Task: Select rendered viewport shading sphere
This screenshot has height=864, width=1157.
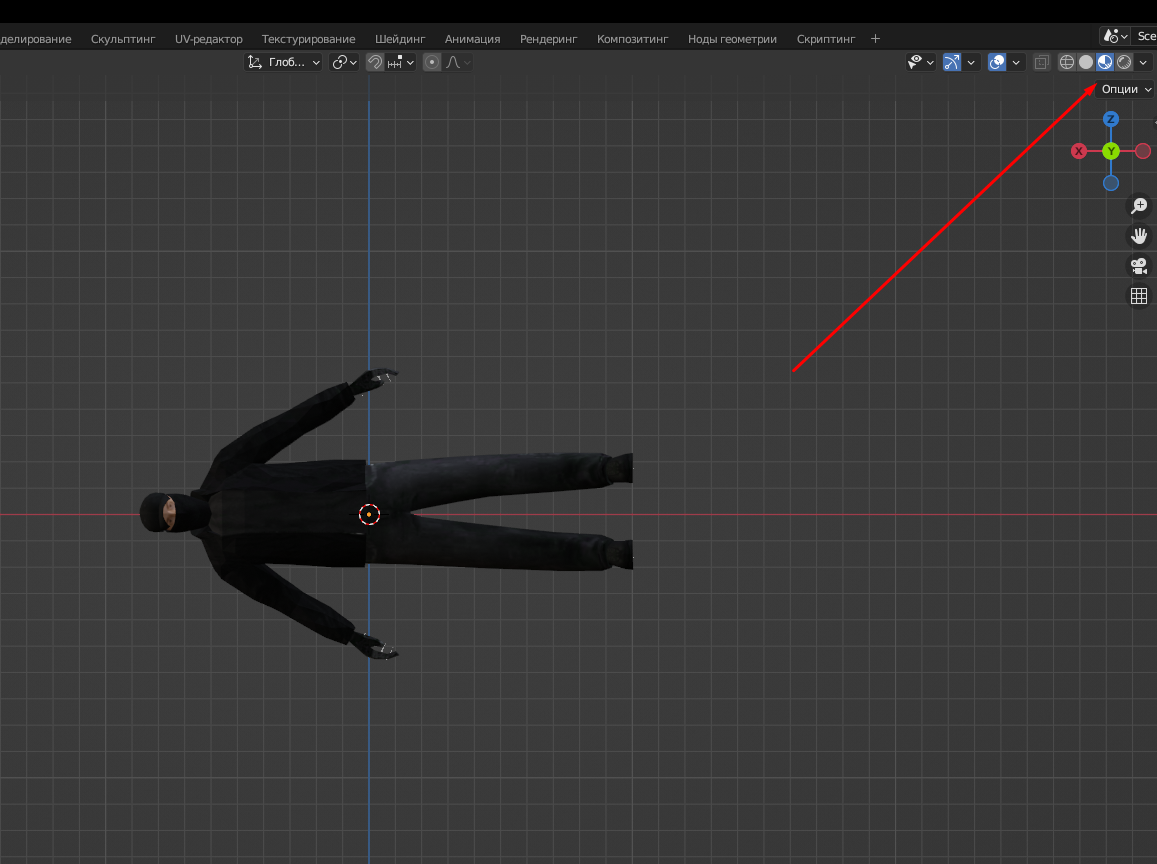Action: coord(1124,62)
